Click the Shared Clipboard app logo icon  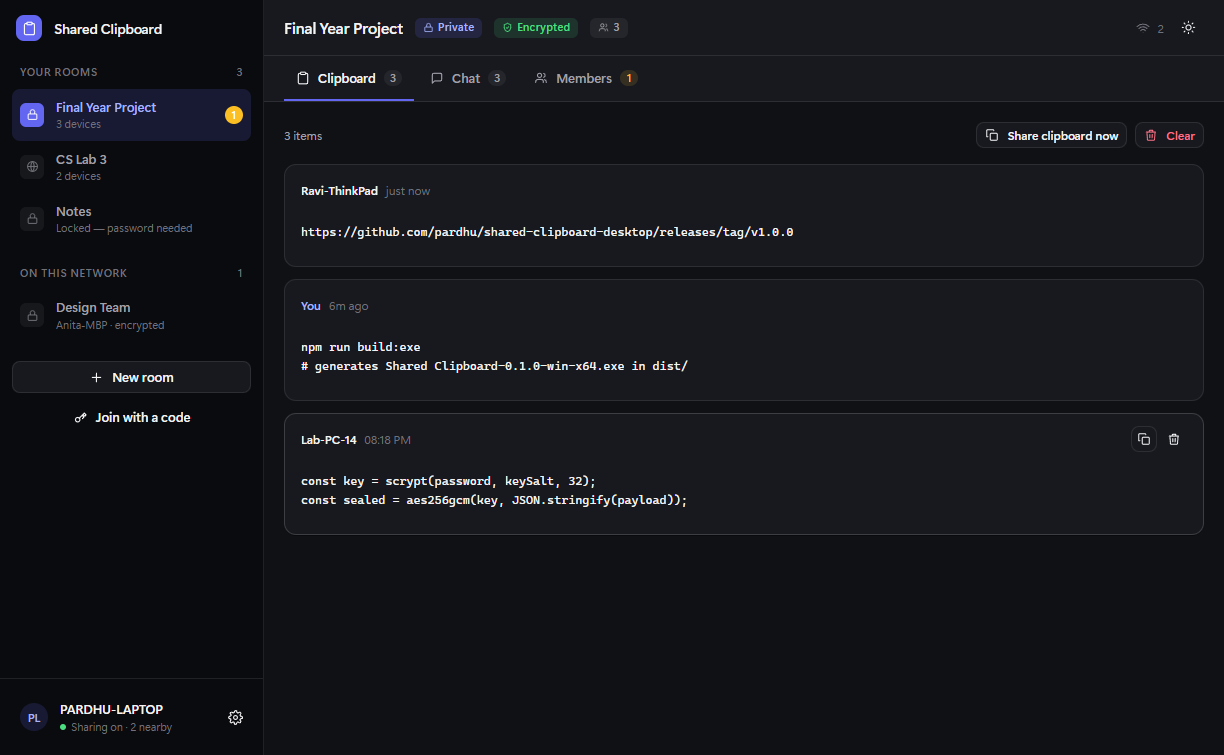point(29,28)
